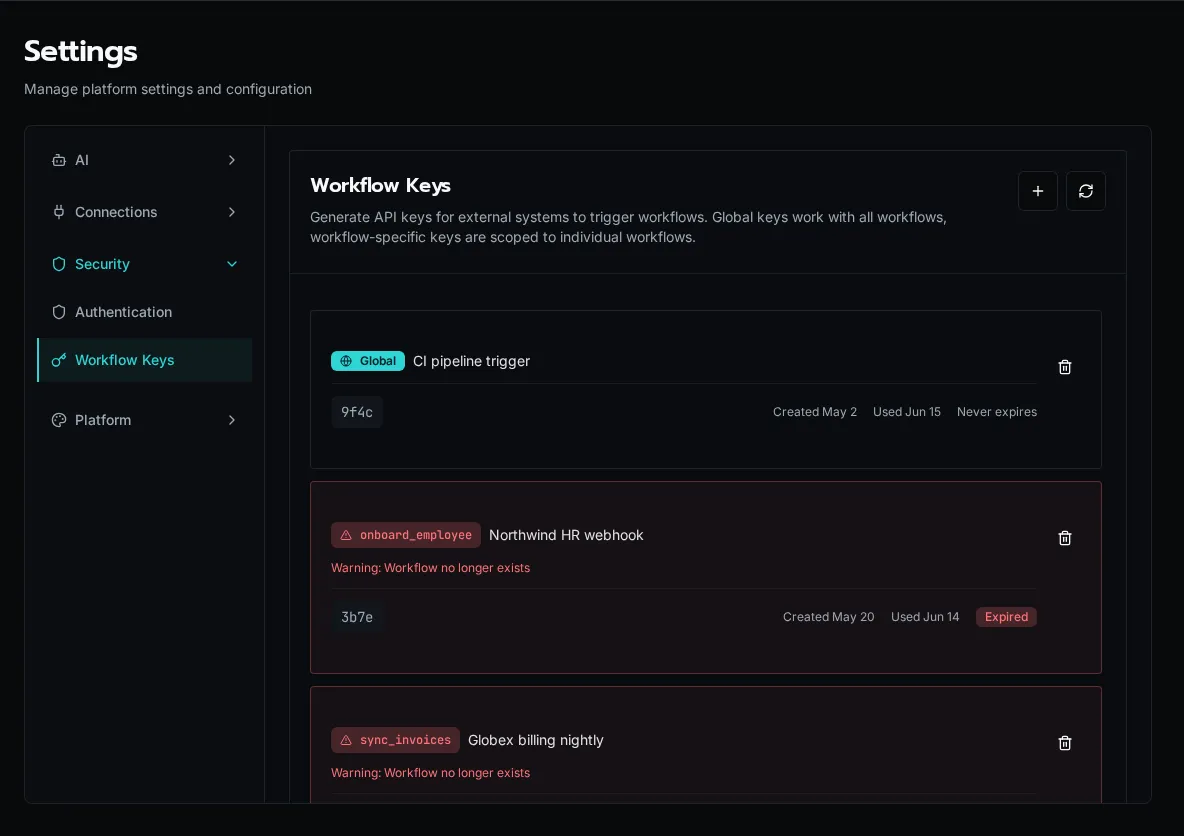The height and width of the screenshot is (836, 1184).
Task: Collapse the Security section chevron
Action: coord(232,264)
